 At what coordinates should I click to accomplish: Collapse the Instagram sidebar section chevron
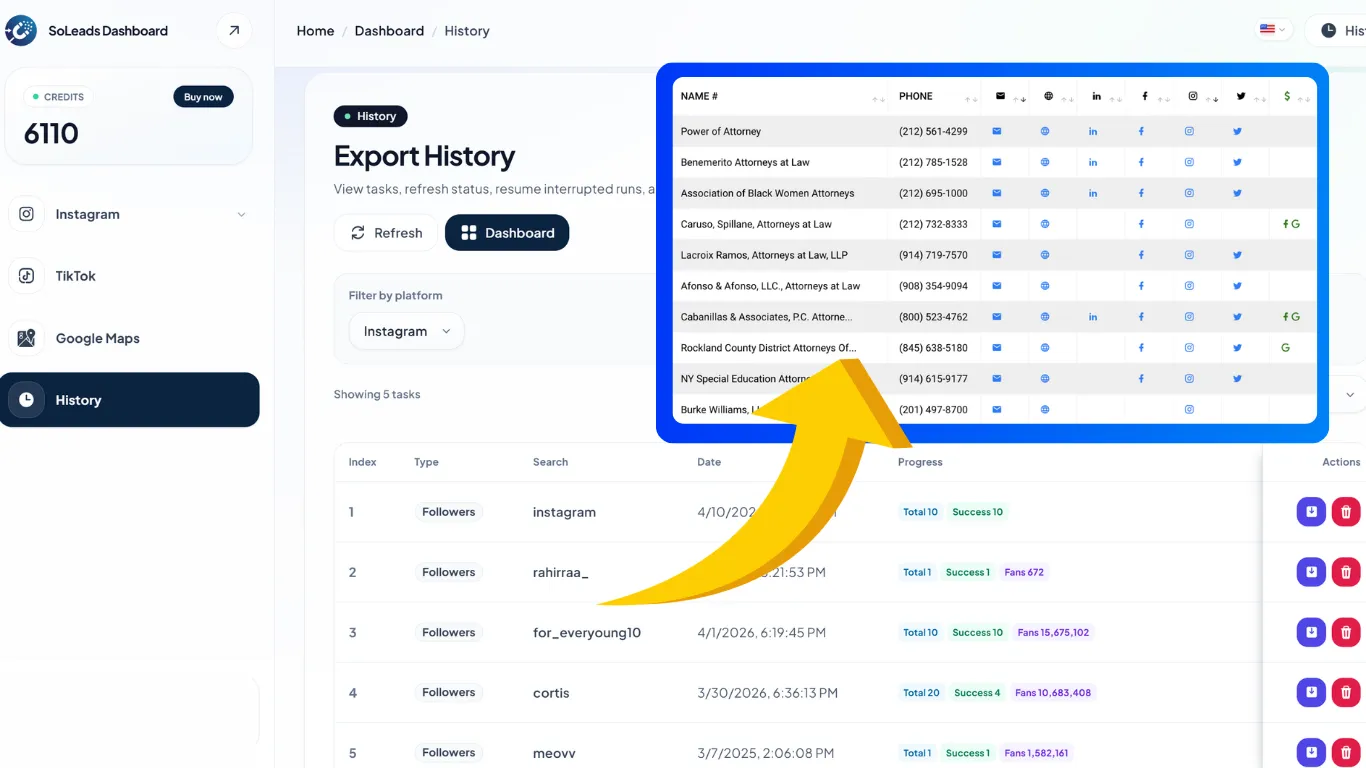(241, 214)
